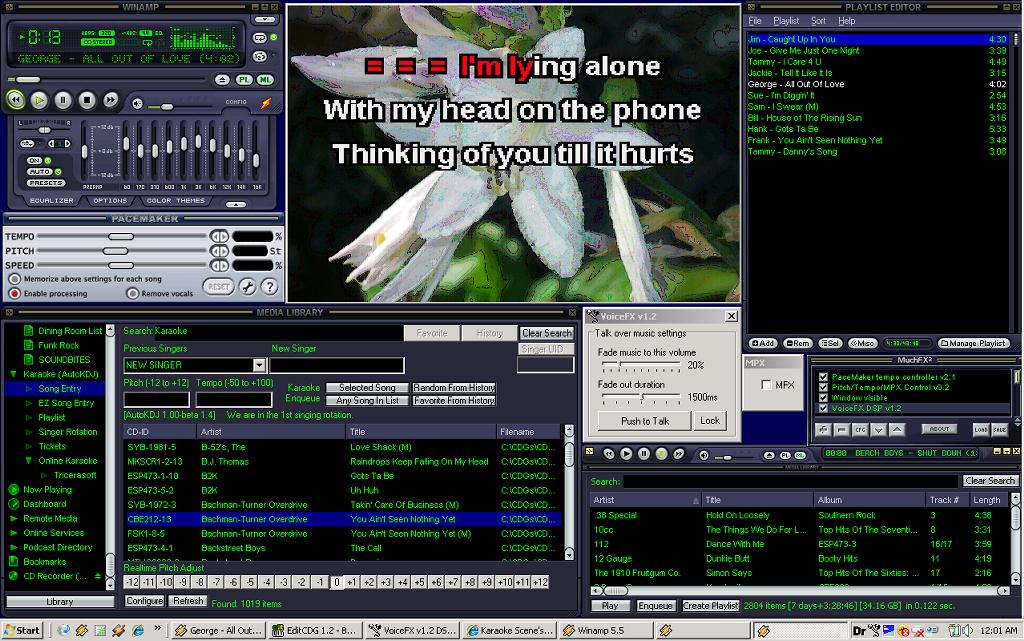The height and width of the screenshot is (641, 1024).
Task: Open the Previous Singers NEW SINGER dropdown
Action: [x=259, y=366]
